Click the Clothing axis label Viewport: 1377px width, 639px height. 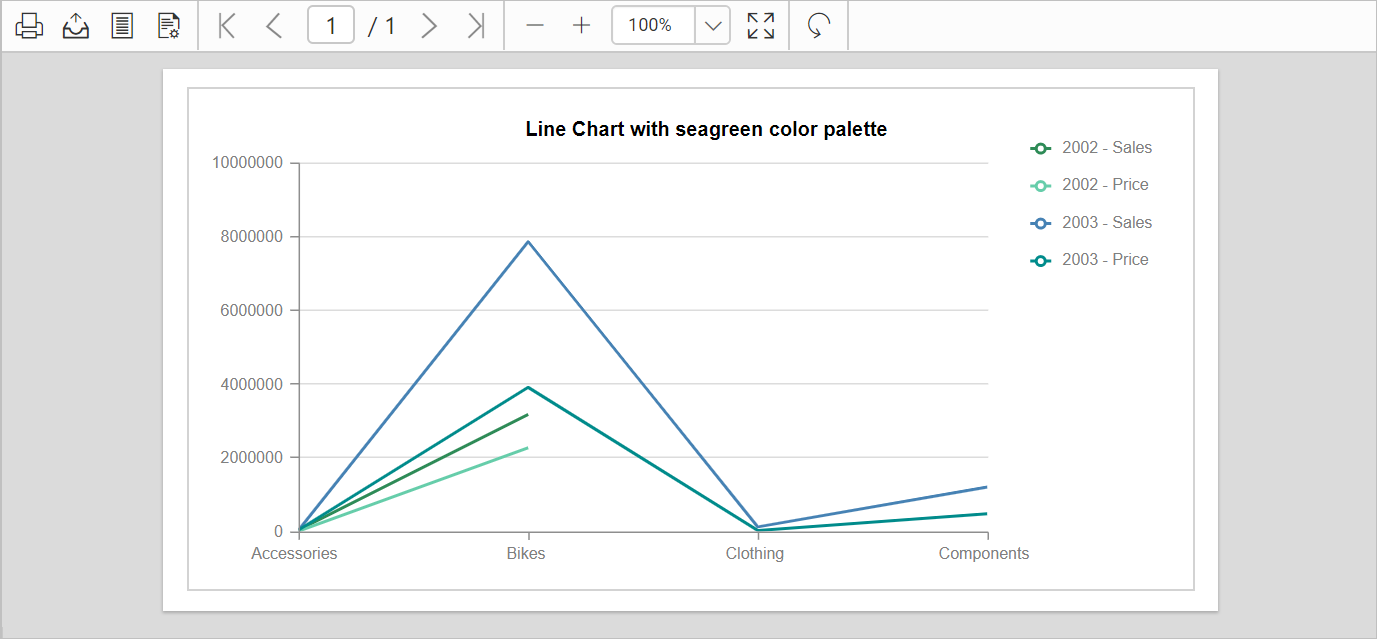click(x=755, y=554)
